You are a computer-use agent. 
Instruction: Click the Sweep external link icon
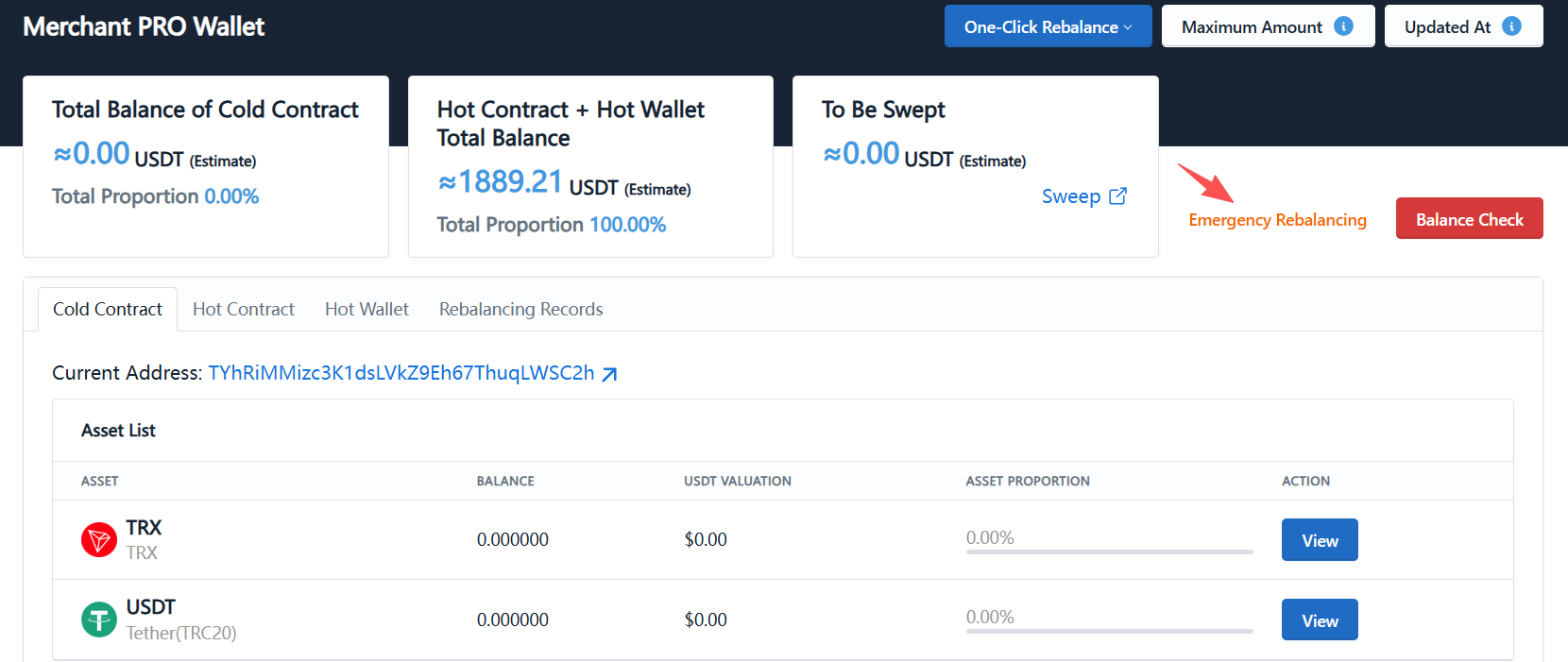coord(1117,195)
